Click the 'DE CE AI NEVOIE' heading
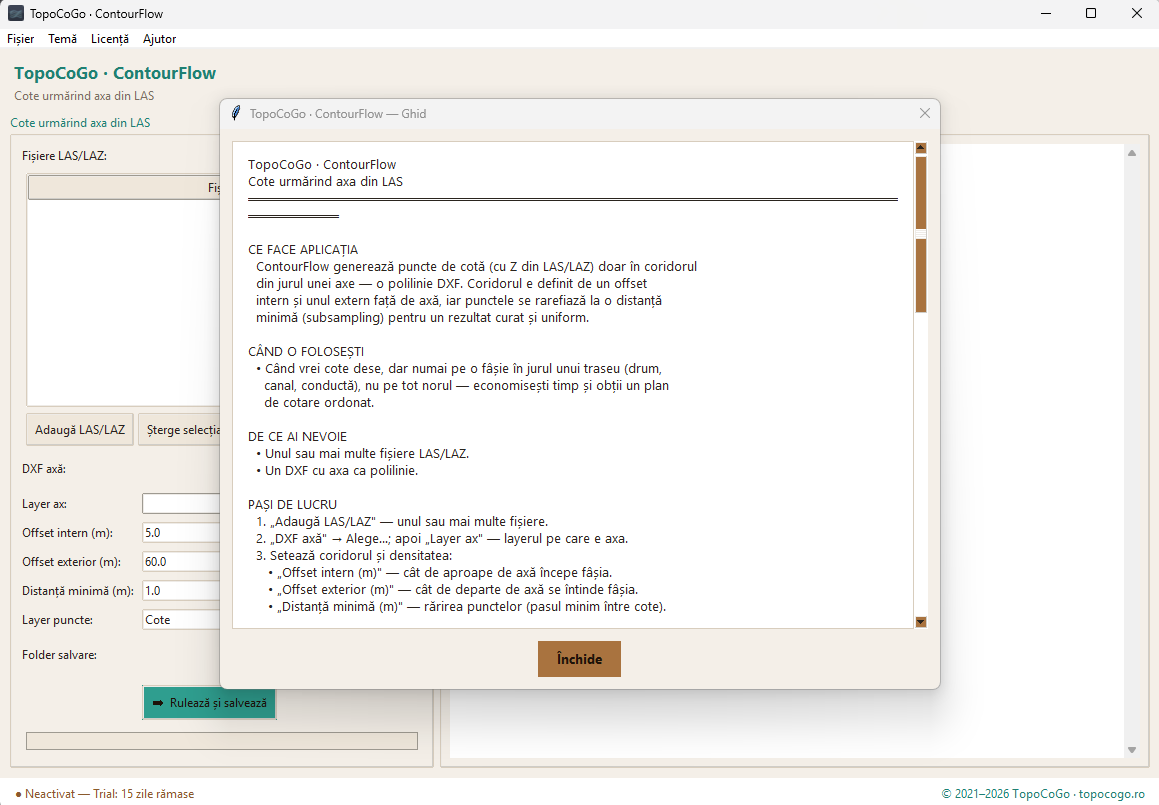 point(297,437)
